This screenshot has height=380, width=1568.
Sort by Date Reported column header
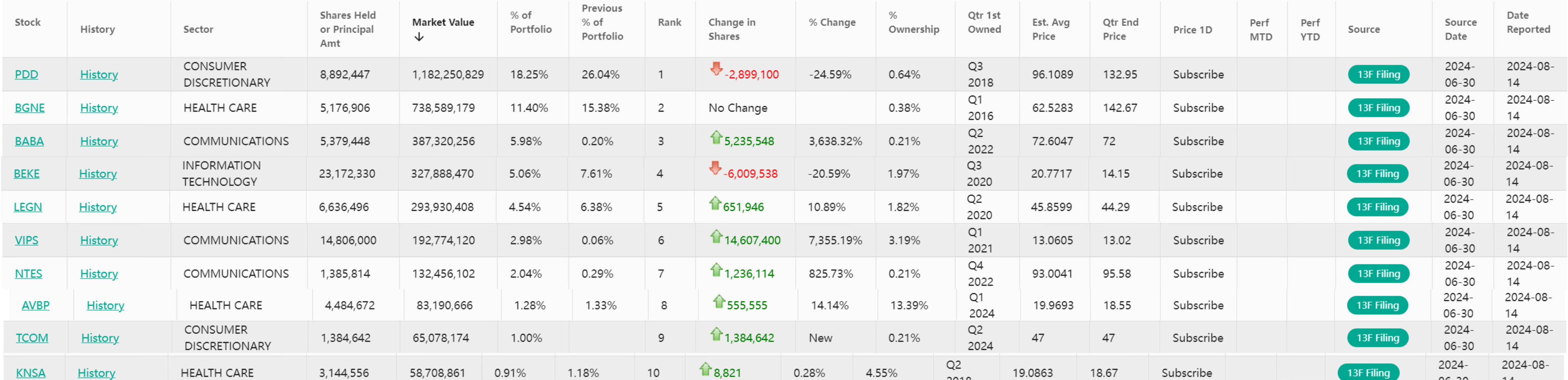(1528, 22)
